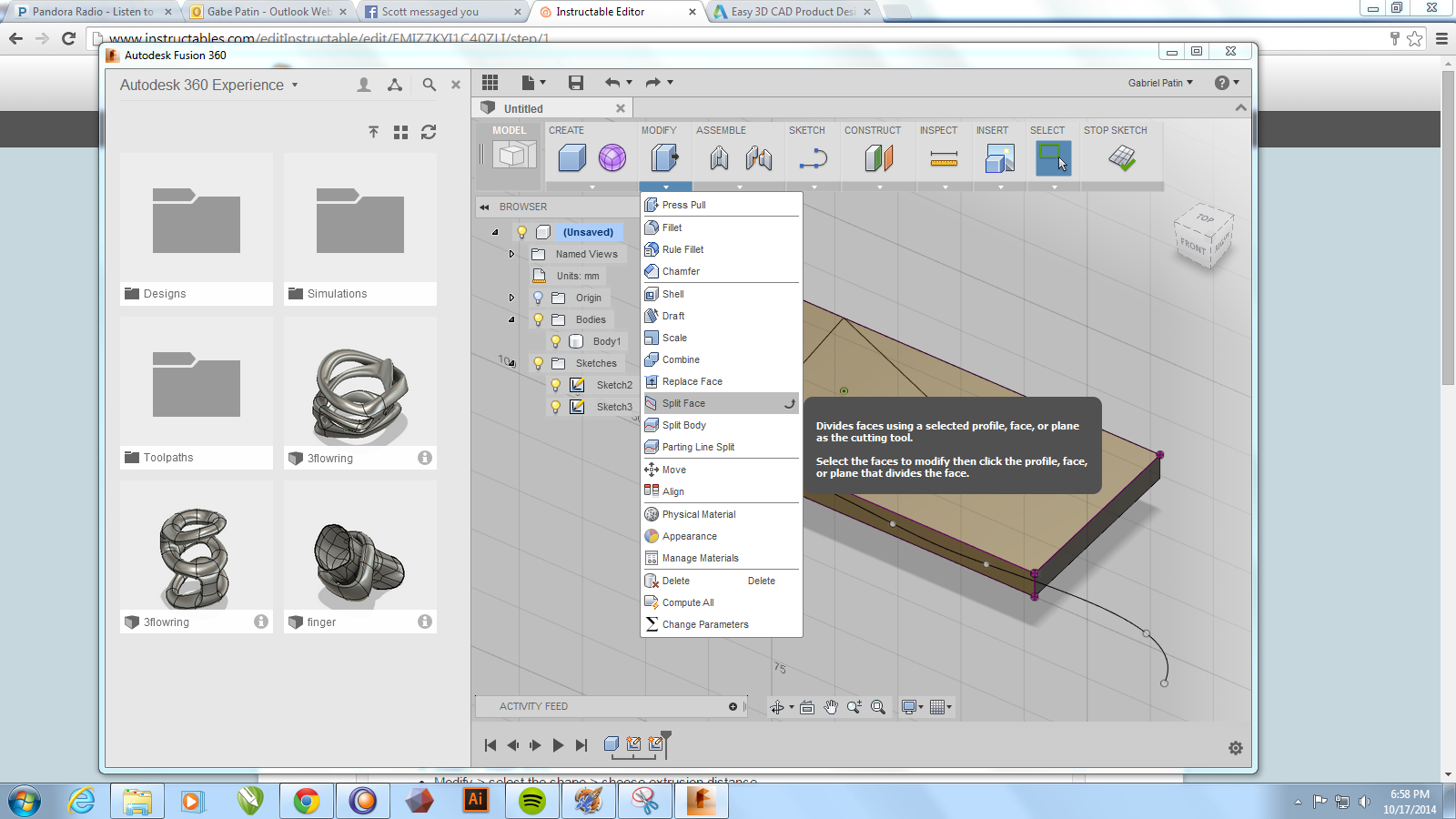Click the ViewCube FRONT face
Image resolution: width=1456 pixels, height=819 pixels.
click(1193, 247)
